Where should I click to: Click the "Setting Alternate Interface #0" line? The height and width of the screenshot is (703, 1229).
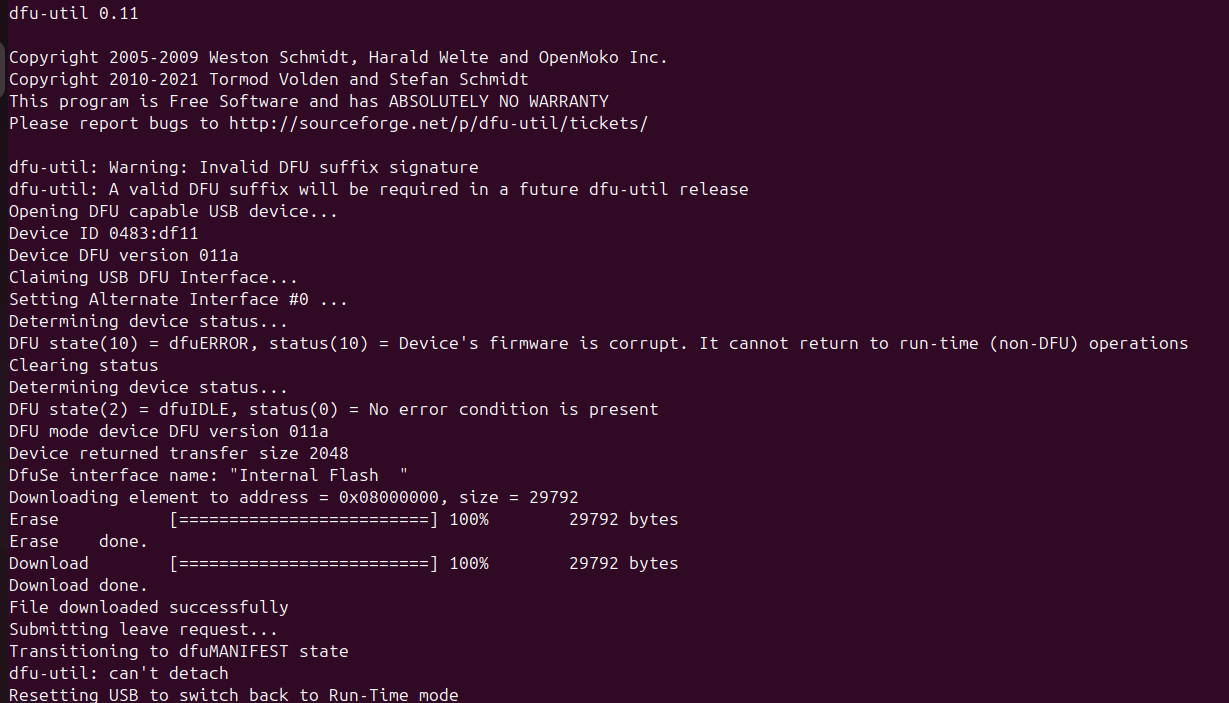pyautogui.click(x=178, y=299)
